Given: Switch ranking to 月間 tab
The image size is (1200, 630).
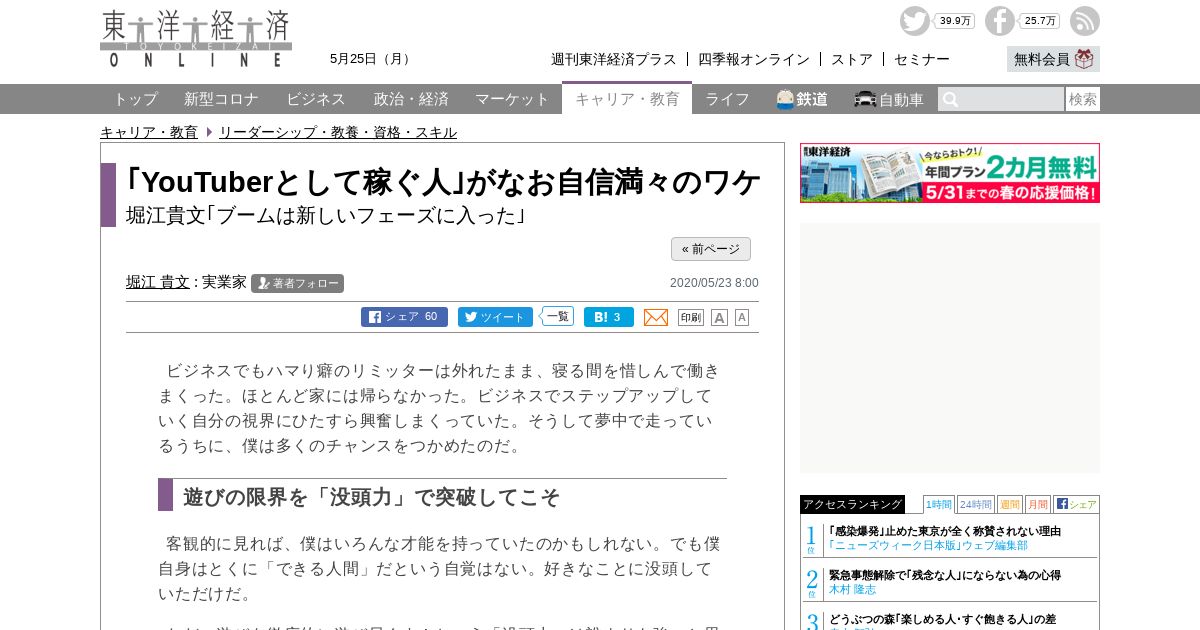Looking at the screenshot, I should click(1038, 504).
